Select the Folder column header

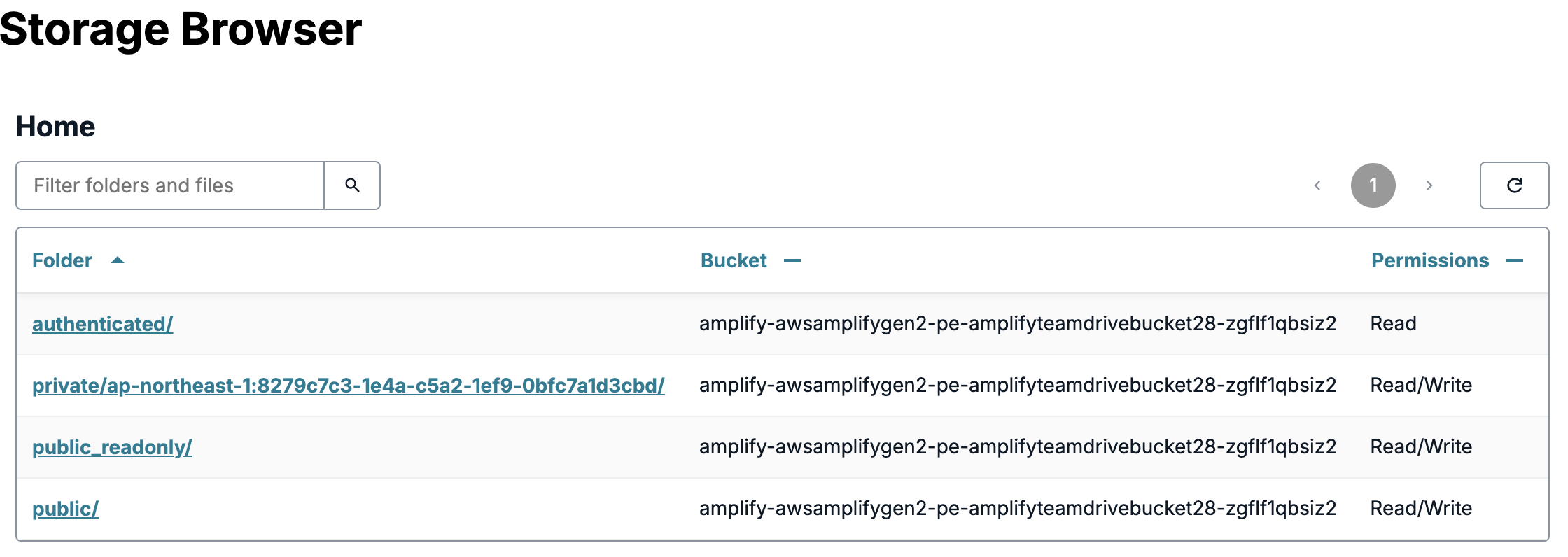pos(62,260)
